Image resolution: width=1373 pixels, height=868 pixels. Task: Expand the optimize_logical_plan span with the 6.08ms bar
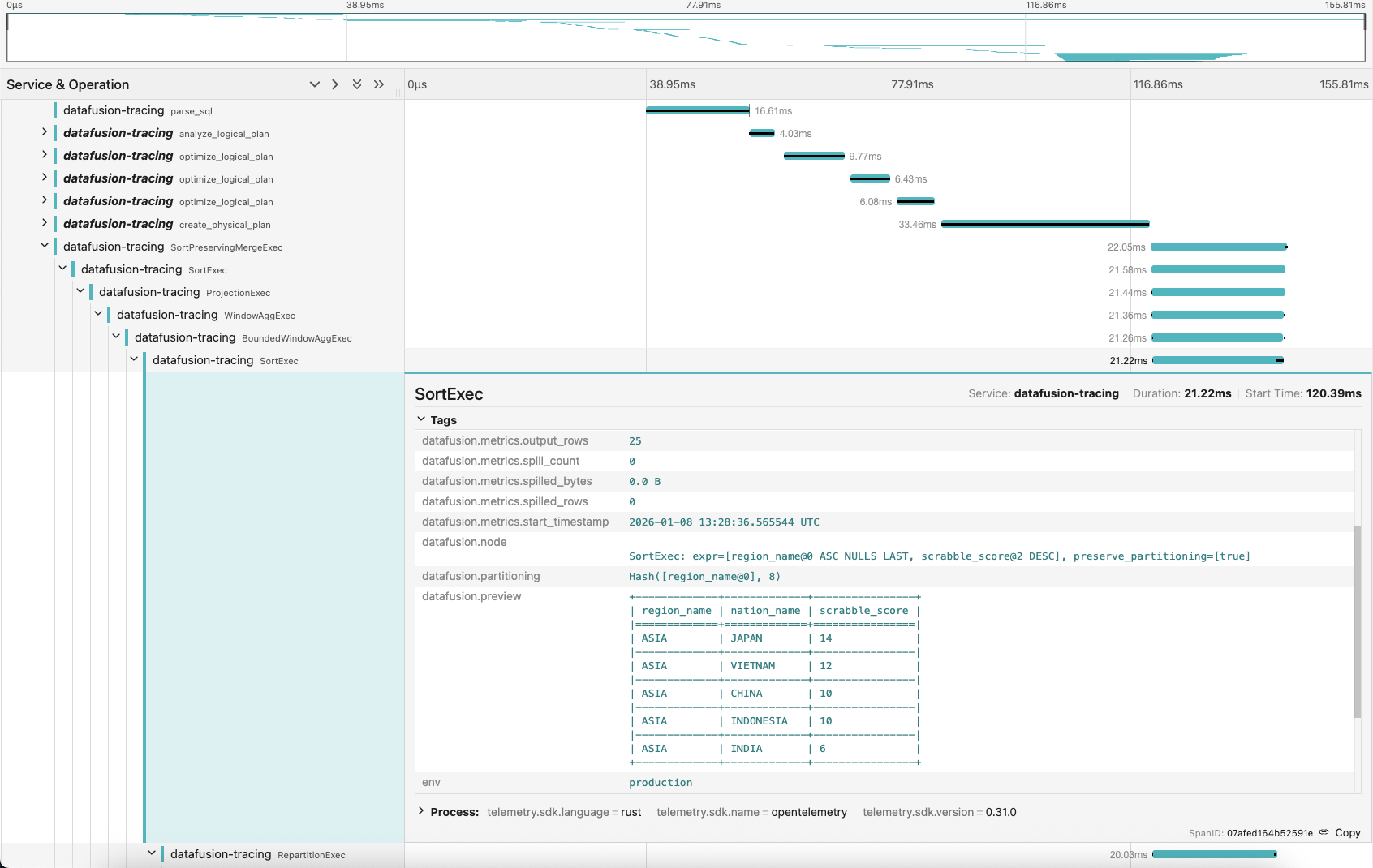click(45, 200)
